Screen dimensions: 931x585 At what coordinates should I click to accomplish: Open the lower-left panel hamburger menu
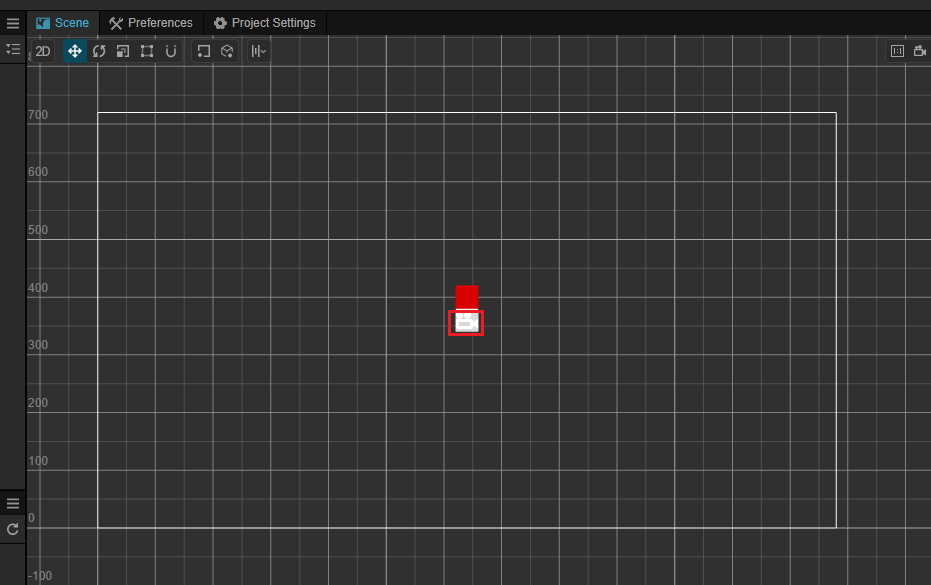click(12, 504)
